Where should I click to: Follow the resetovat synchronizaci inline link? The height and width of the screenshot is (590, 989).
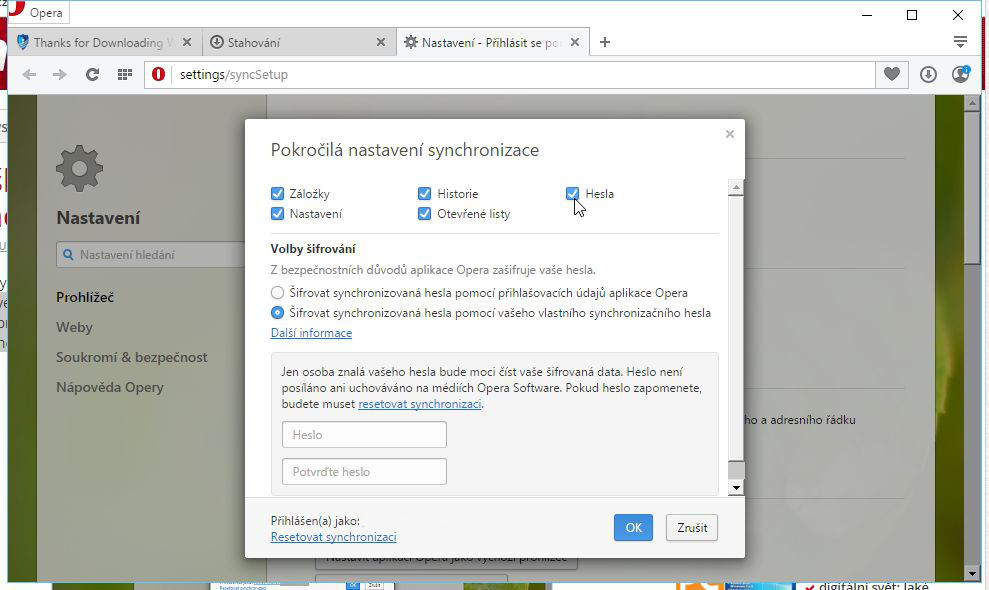[x=419, y=404]
